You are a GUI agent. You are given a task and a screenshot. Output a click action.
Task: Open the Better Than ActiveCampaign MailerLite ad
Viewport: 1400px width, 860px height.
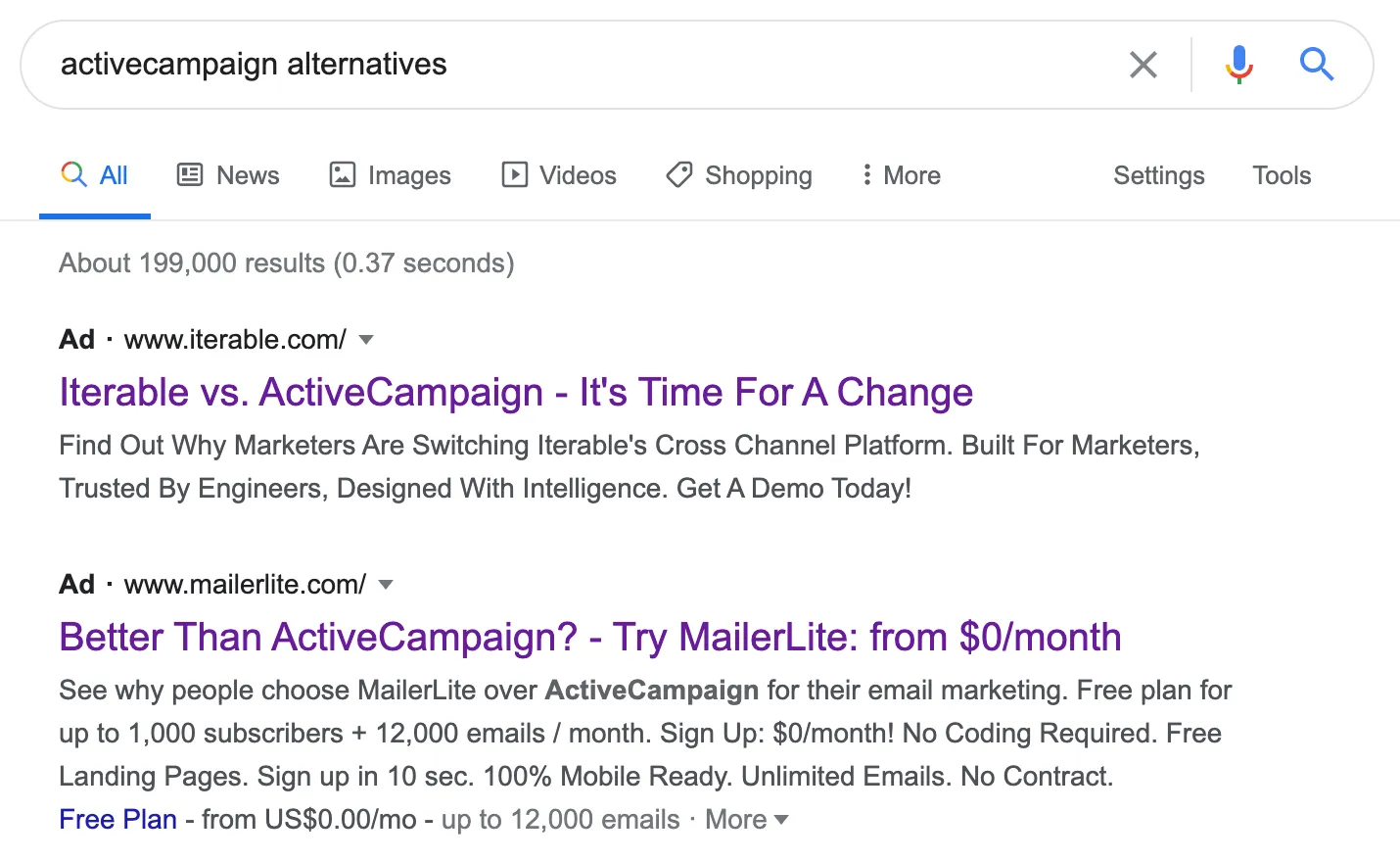pos(589,637)
